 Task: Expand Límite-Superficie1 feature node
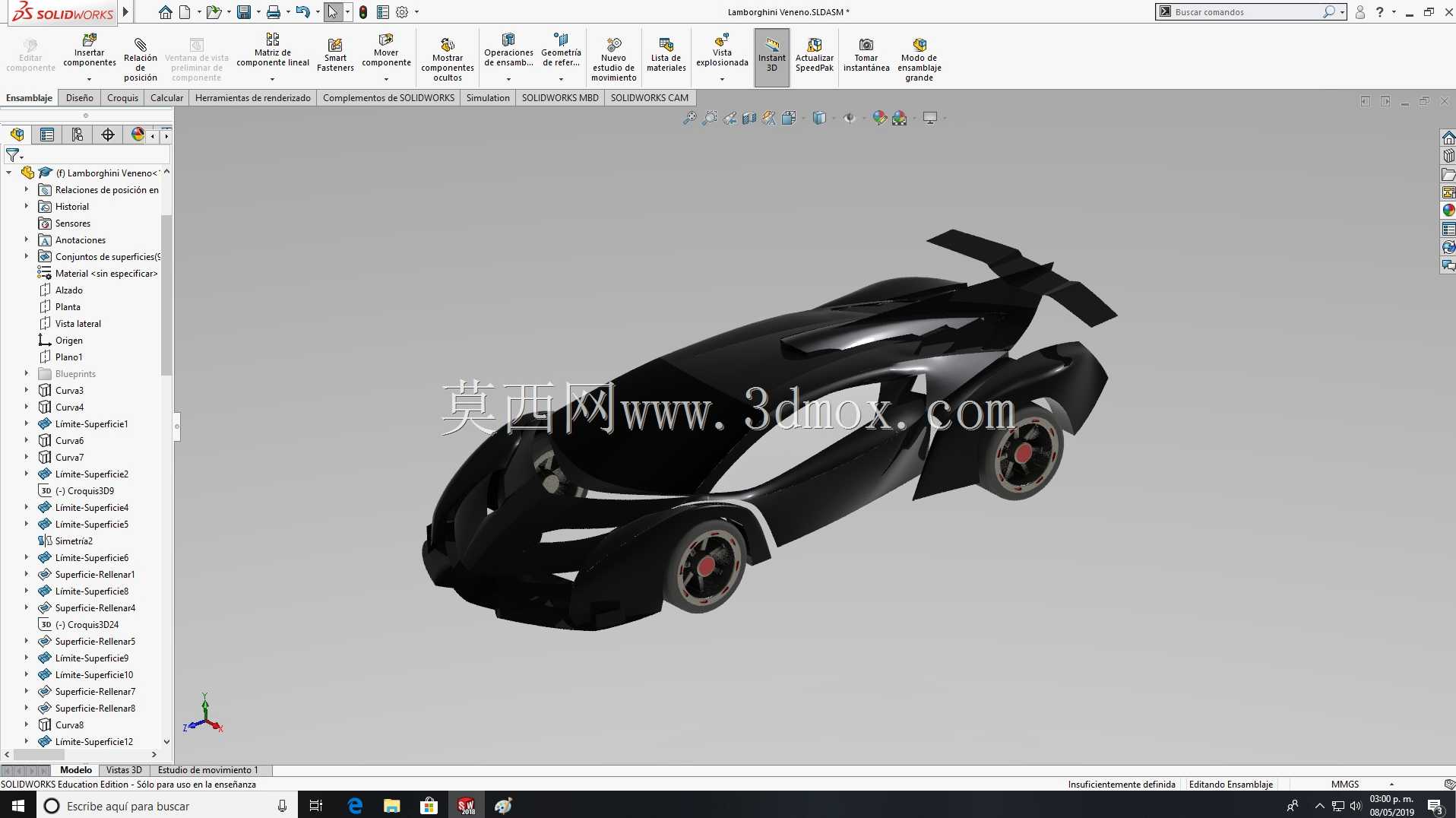click(26, 423)
